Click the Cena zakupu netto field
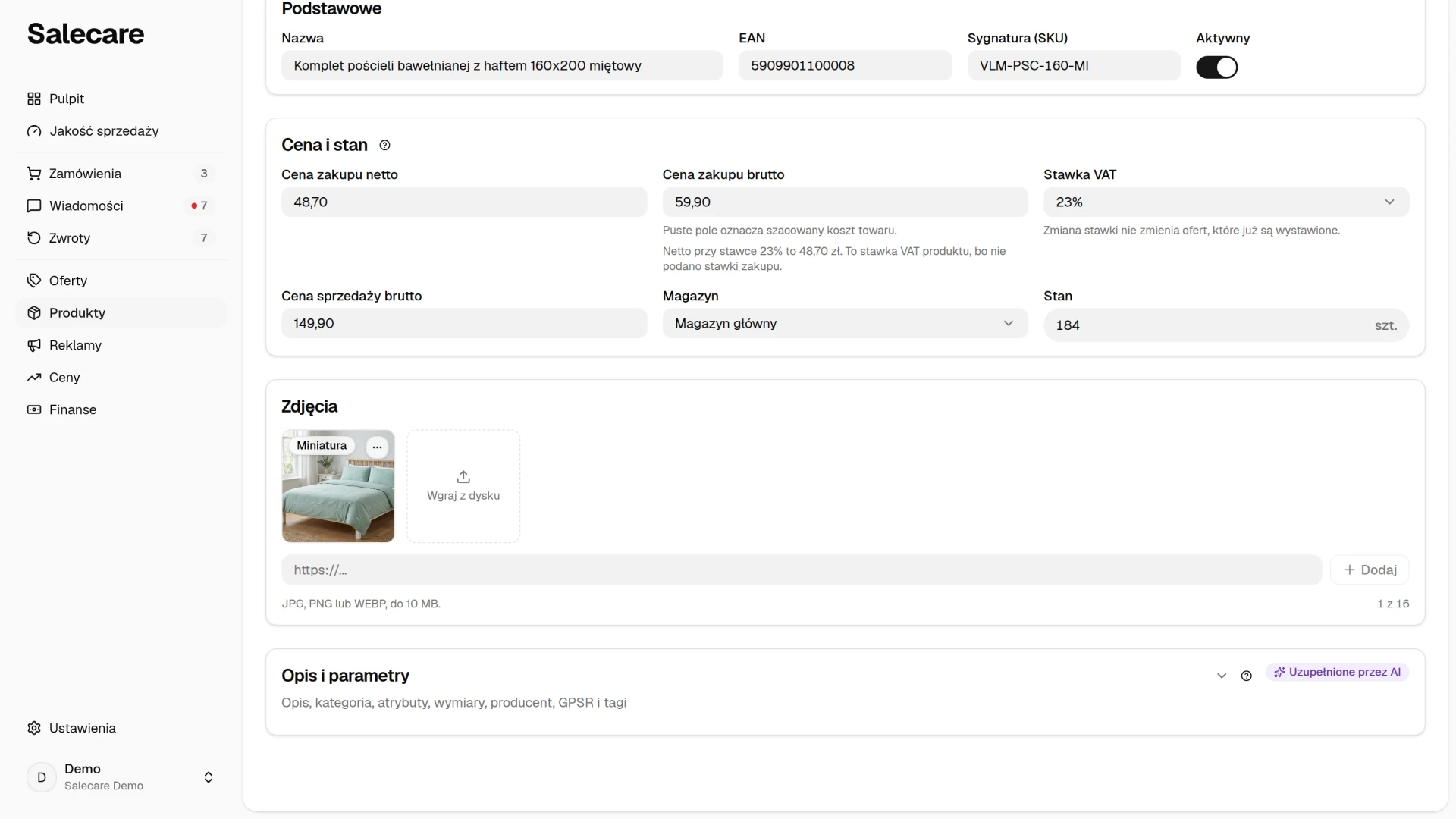This screenshot has width=1456, height=819. [x=464, y=202]
